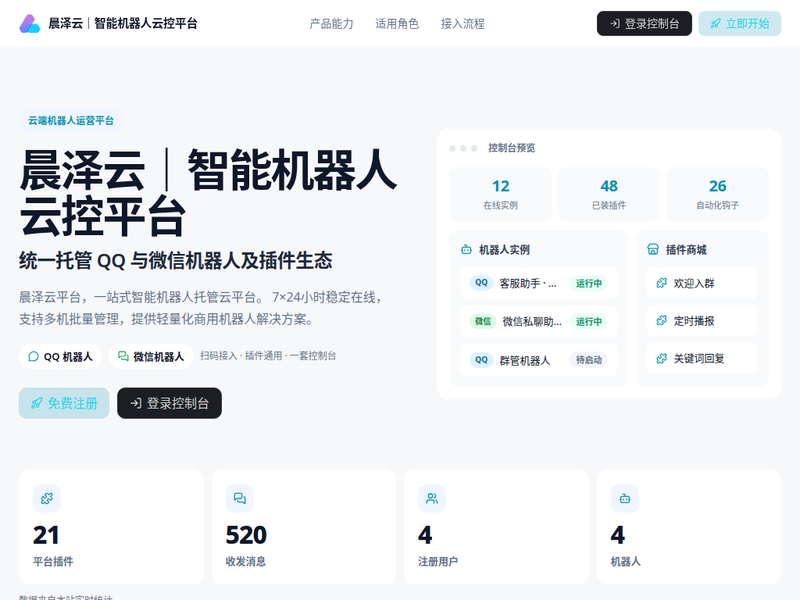Click the 21 平台插件 value
Image resolution: width=800 pixels, height=600 pixels.
(46, 535)
